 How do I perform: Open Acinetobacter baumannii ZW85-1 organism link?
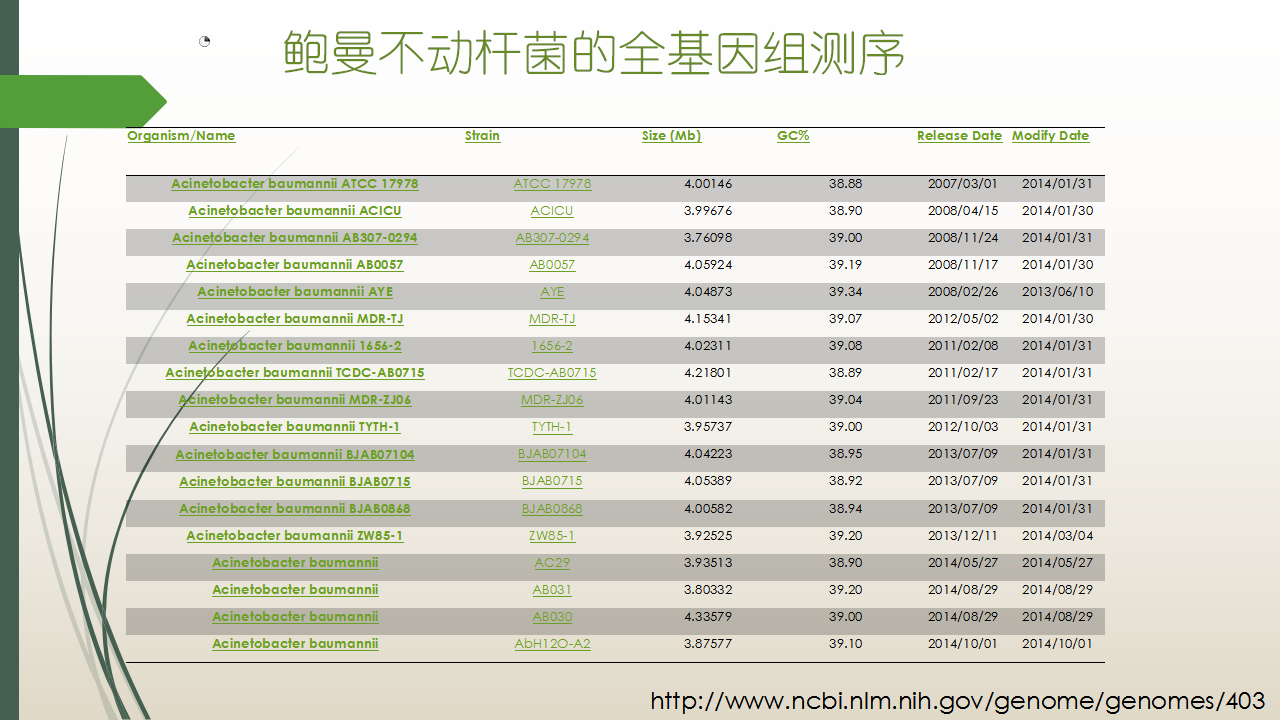pos(295,536)
